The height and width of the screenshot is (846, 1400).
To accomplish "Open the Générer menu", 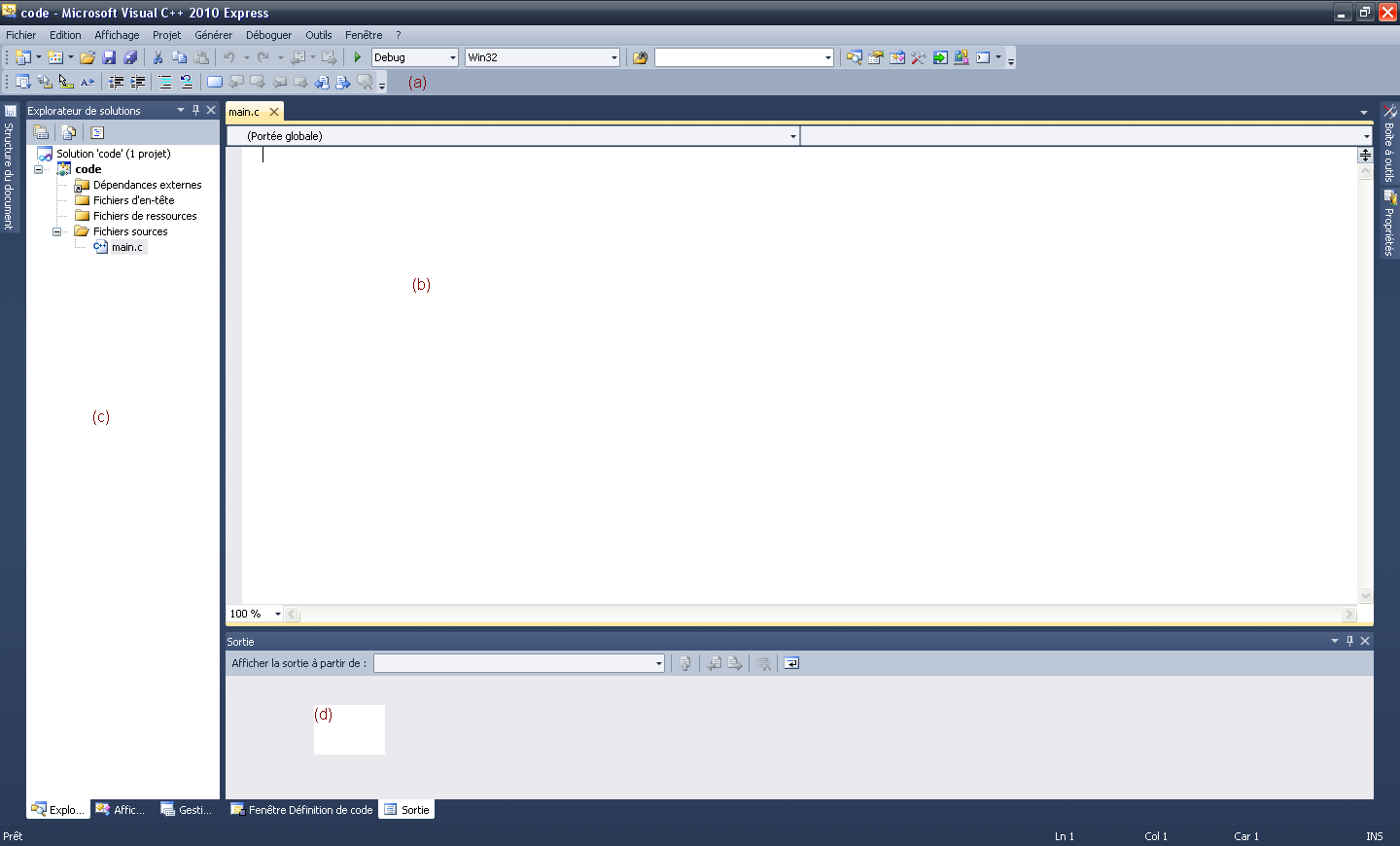I will [213, 35].
